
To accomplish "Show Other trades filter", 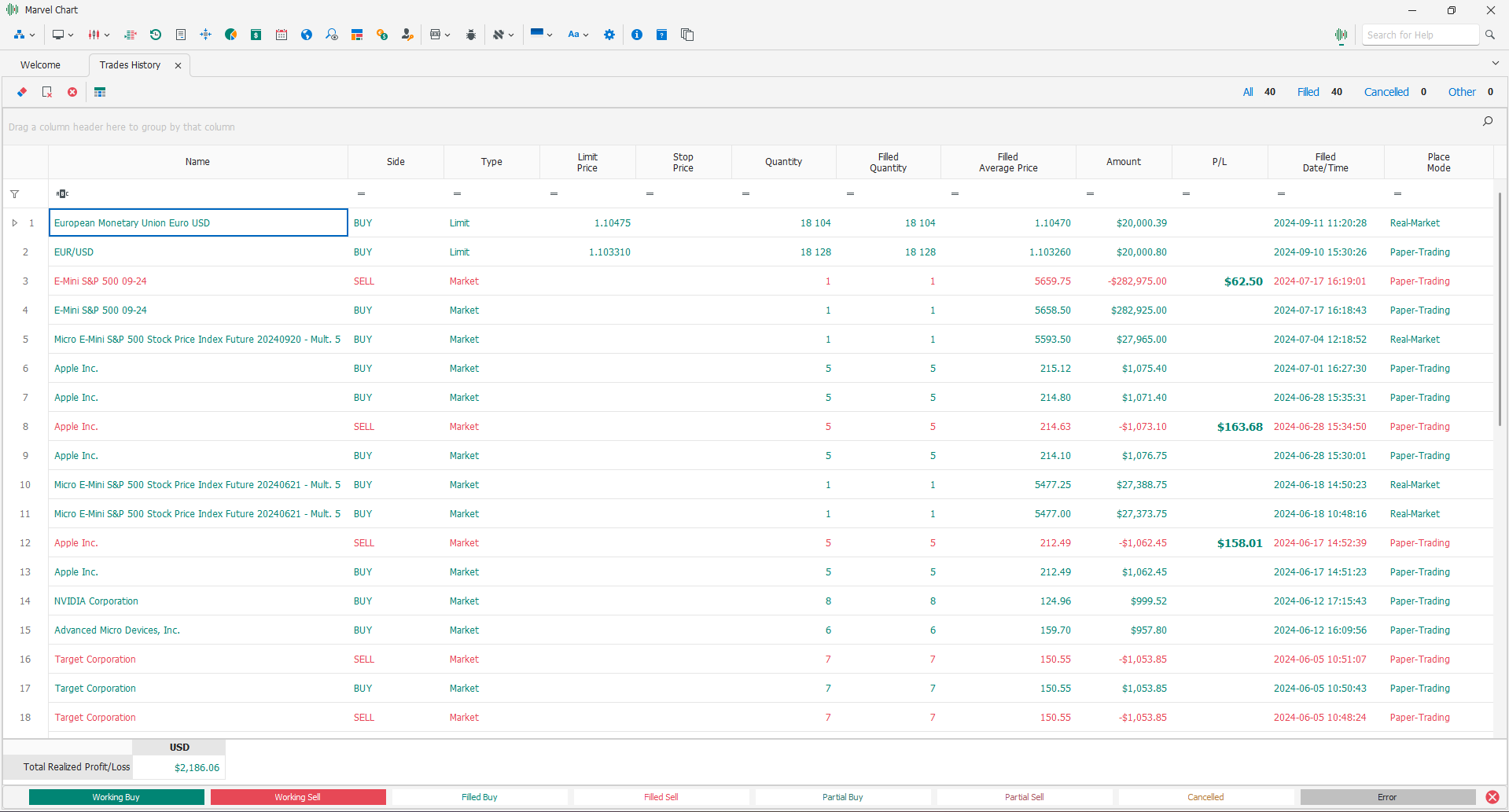I will point(1462,92).
